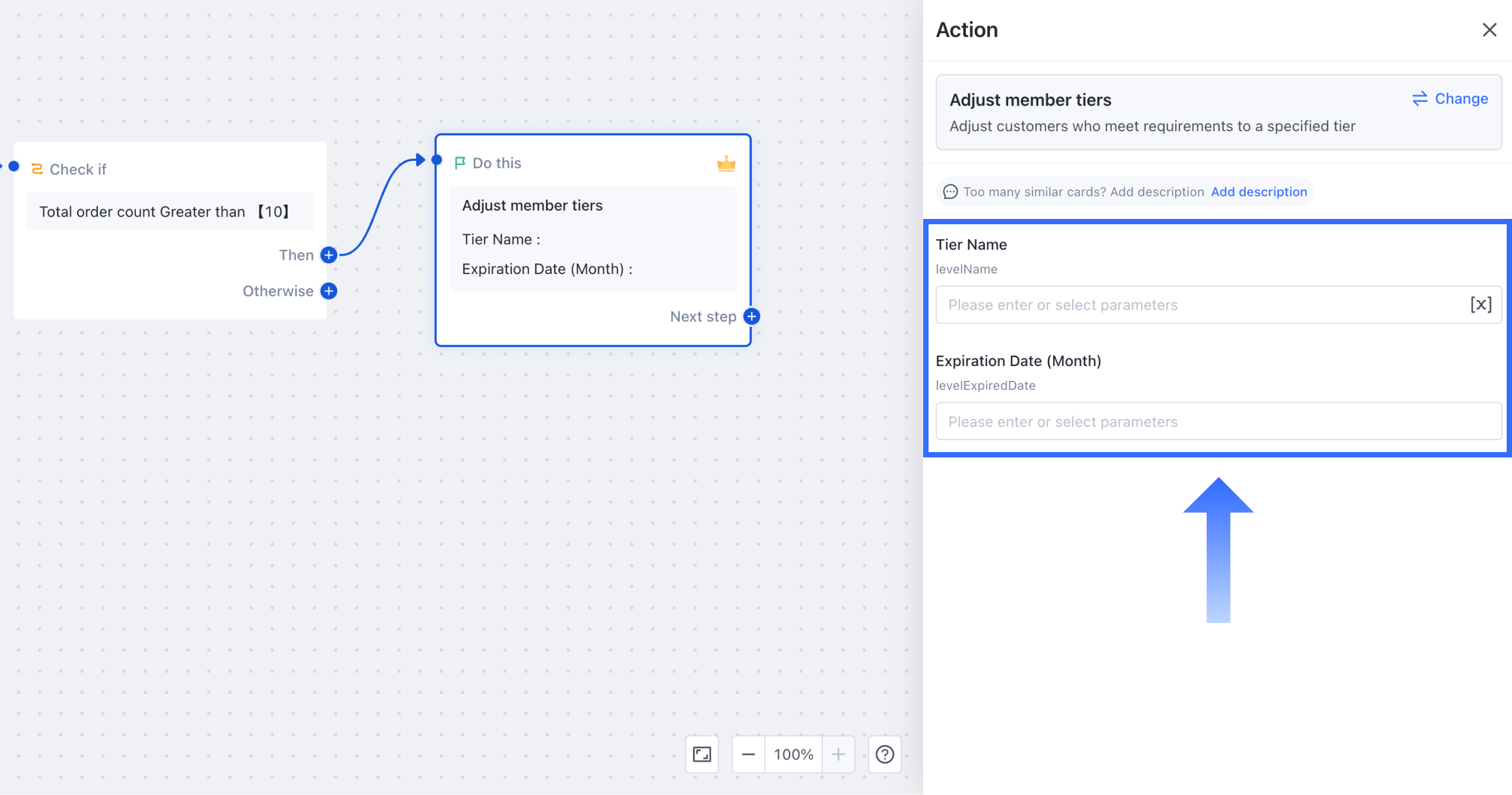Click the Expiration Date (Month) input field
The height and width of the screenshot is (795, 1512).
tap(1218, 421)
